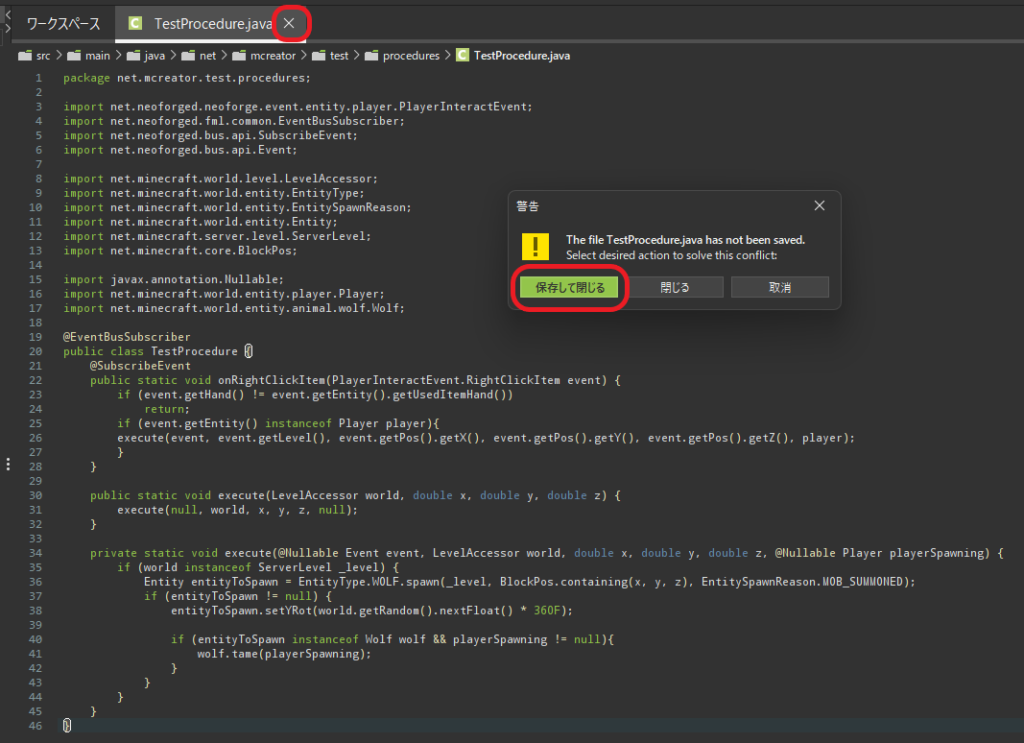
Task: Click the net folder icon in breadcrumb
Action: [x=187, y=56]
